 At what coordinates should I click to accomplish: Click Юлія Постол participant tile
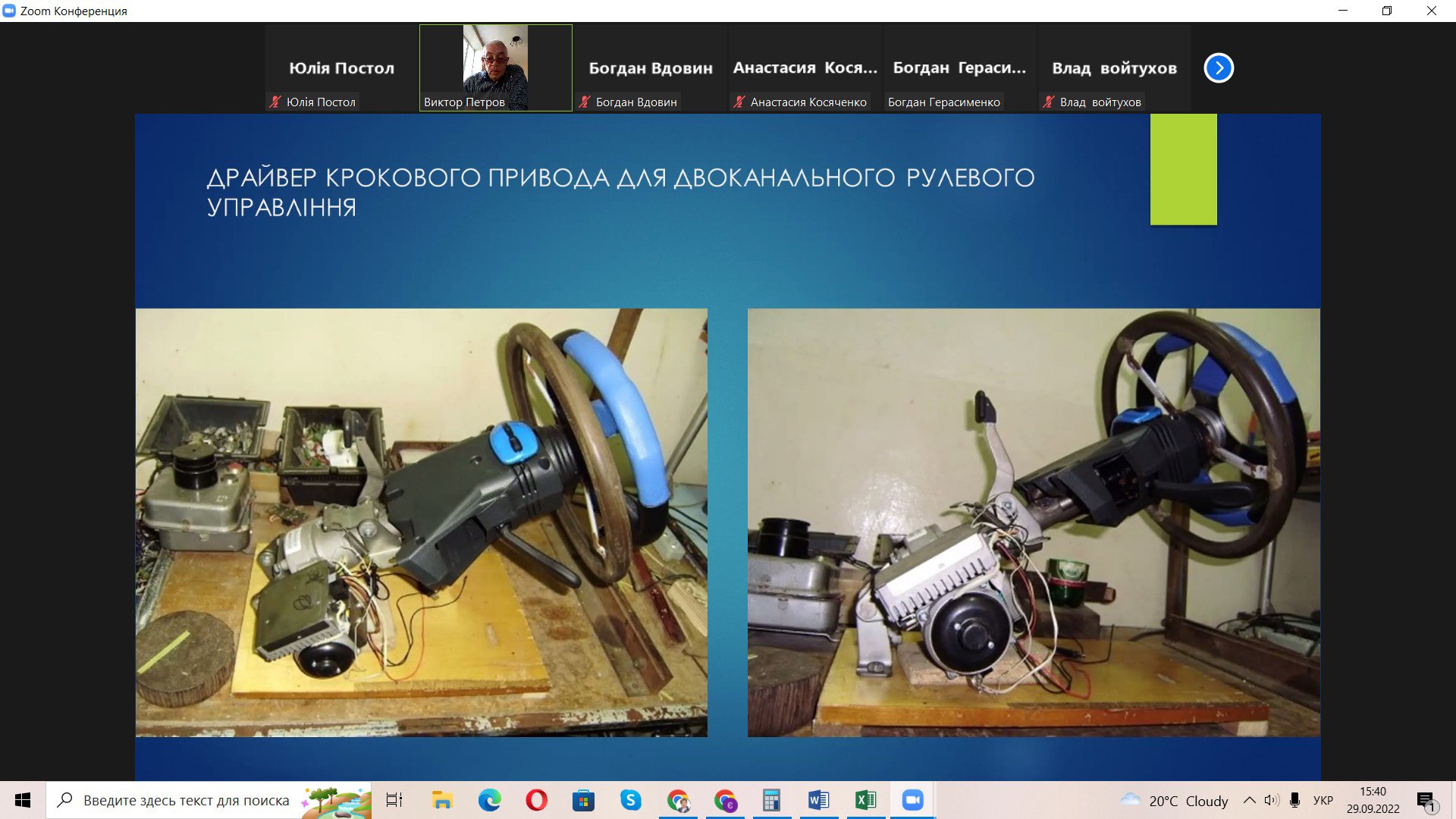[x=341, y=67]
